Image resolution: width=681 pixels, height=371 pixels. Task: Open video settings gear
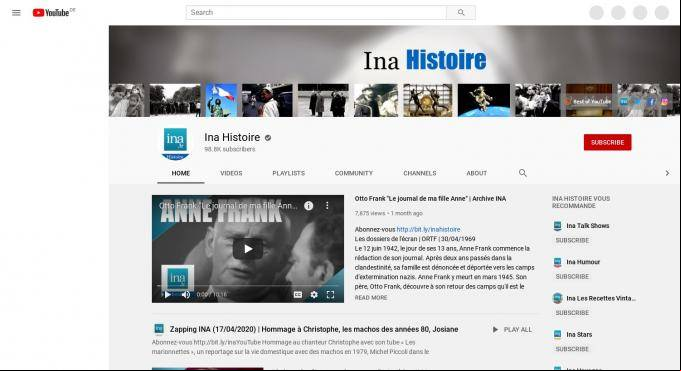pos(314,295)
